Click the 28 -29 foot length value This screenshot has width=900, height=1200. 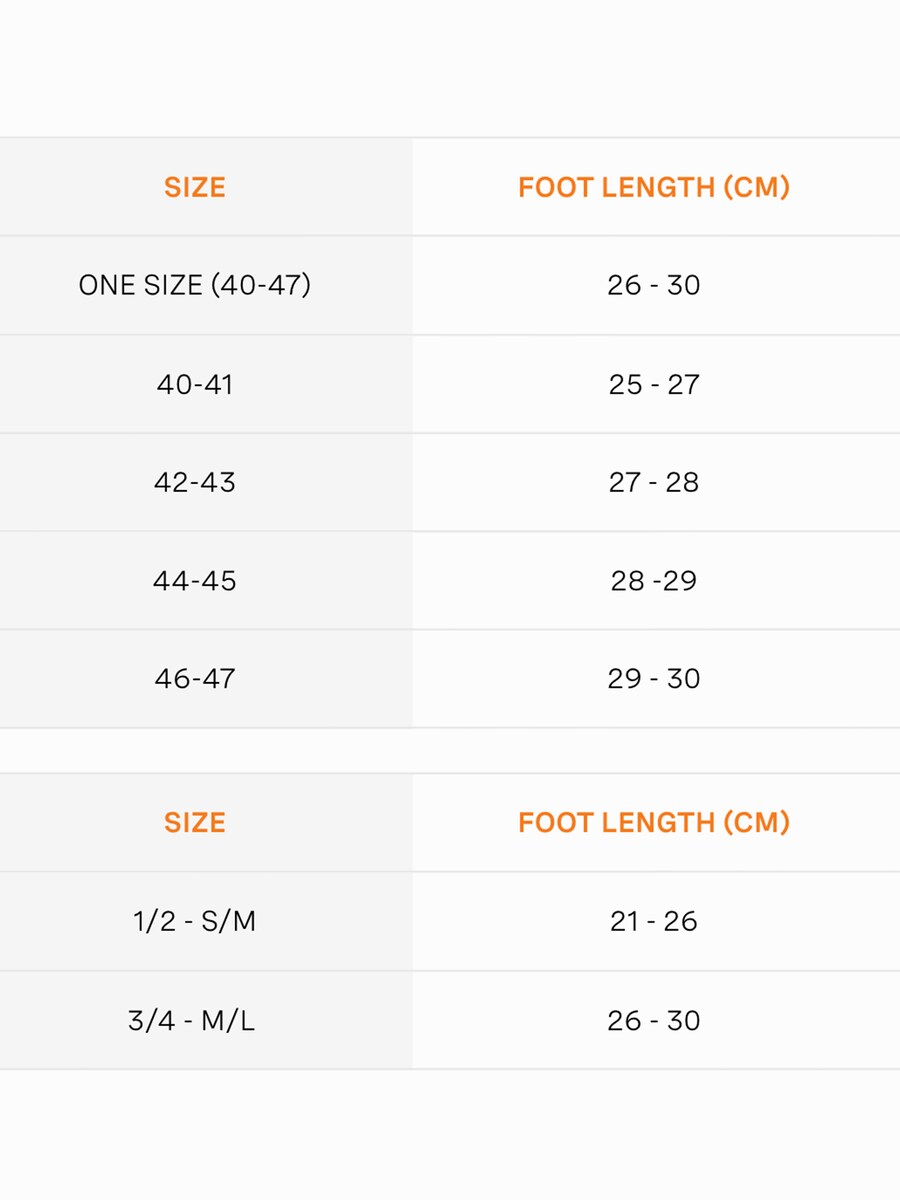(x=654, y=580)
